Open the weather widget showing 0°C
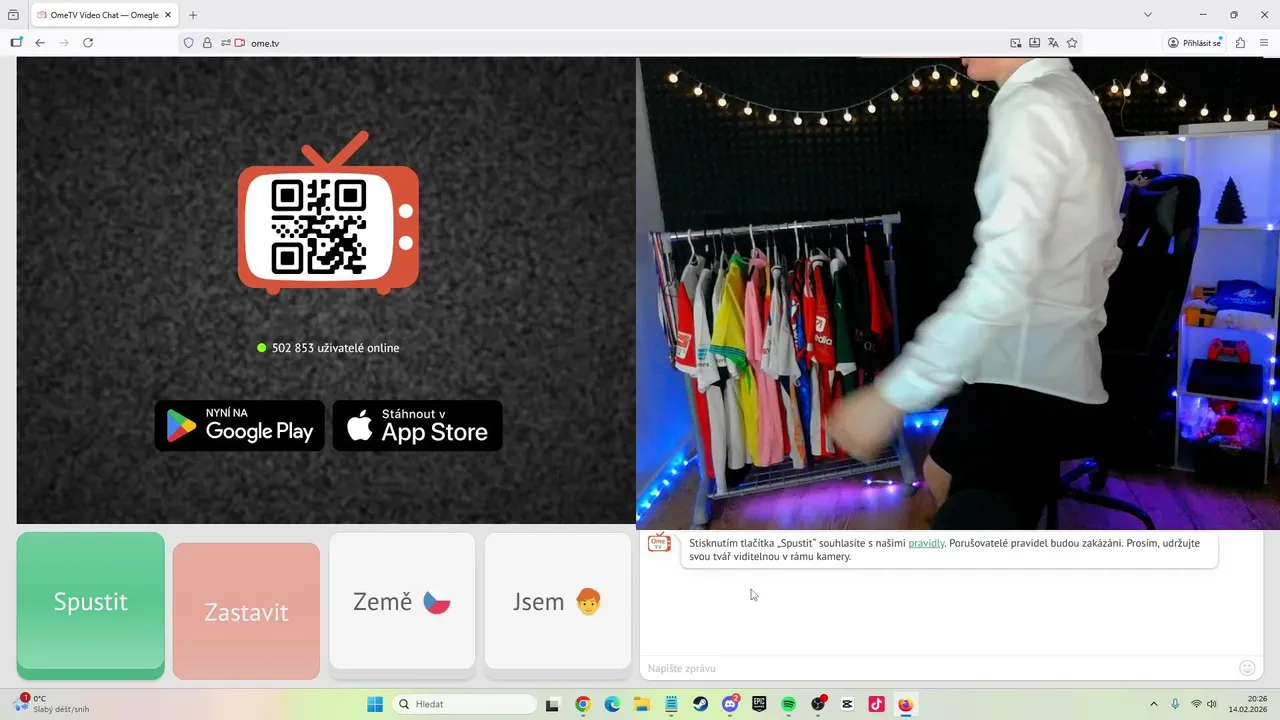 tap(52, 704)
